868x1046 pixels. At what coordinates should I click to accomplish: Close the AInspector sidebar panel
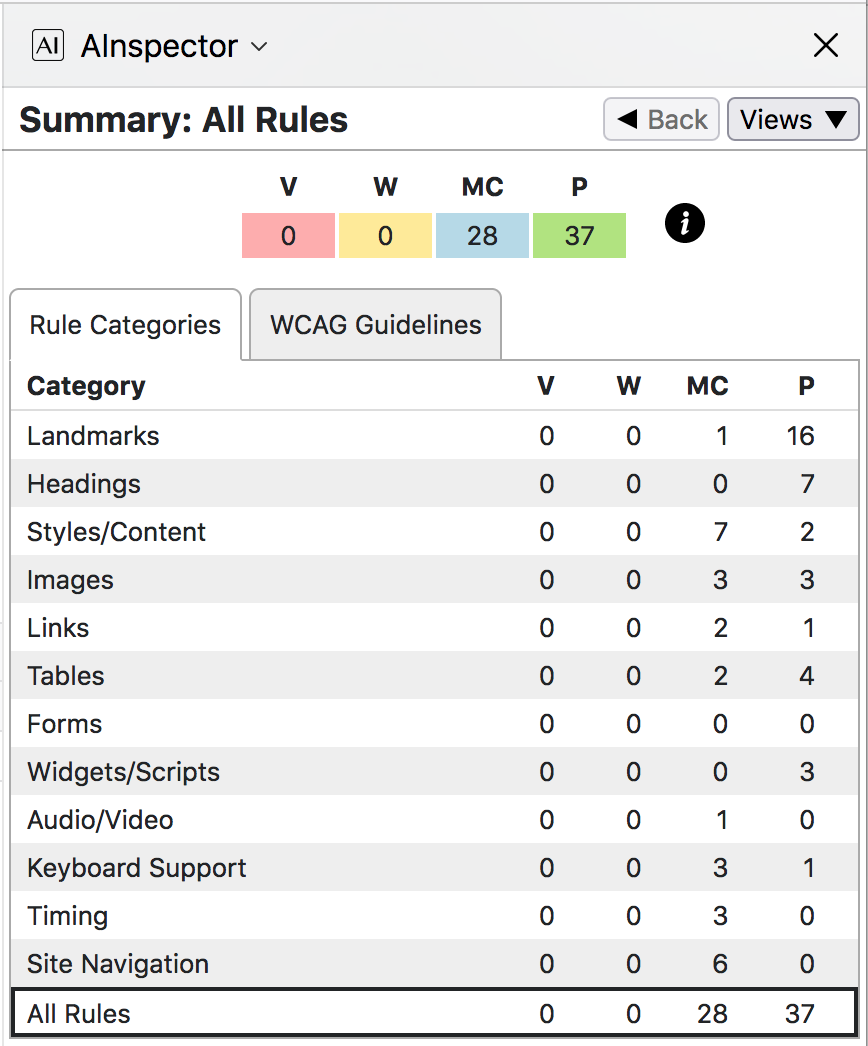click(825, 46)
